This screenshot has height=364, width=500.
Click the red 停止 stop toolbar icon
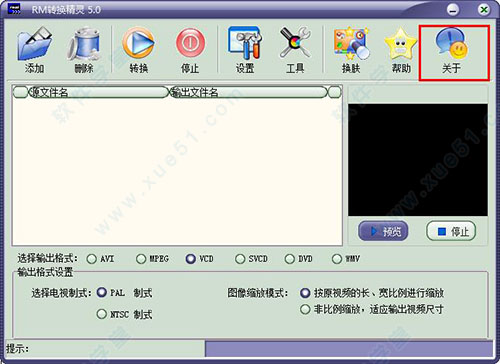pyautogui.click(x=190, y=43)
